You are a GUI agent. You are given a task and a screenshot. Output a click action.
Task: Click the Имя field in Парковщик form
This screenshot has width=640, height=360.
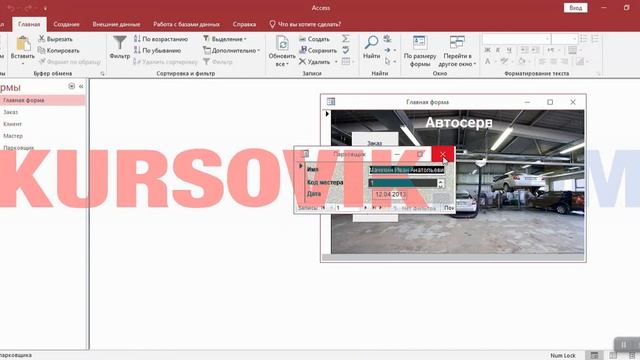[407, 170]
